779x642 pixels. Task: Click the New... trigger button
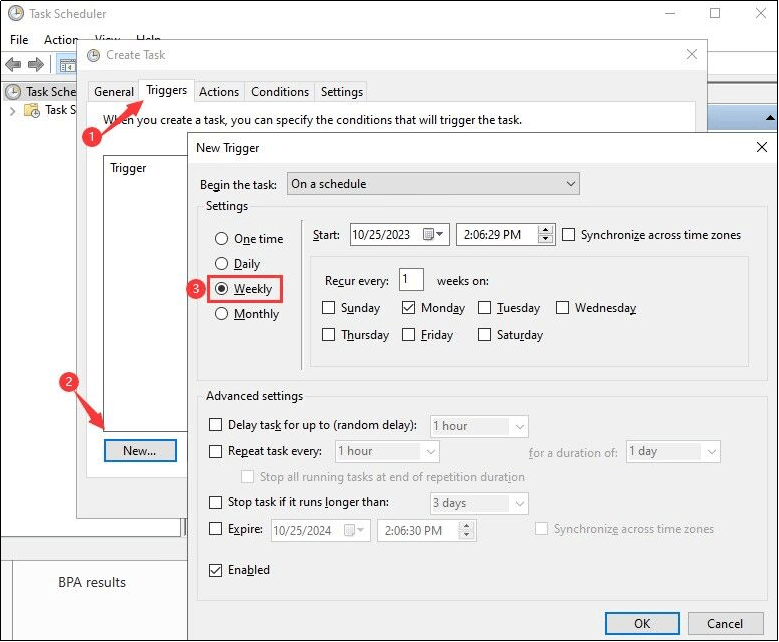point(140,451)
